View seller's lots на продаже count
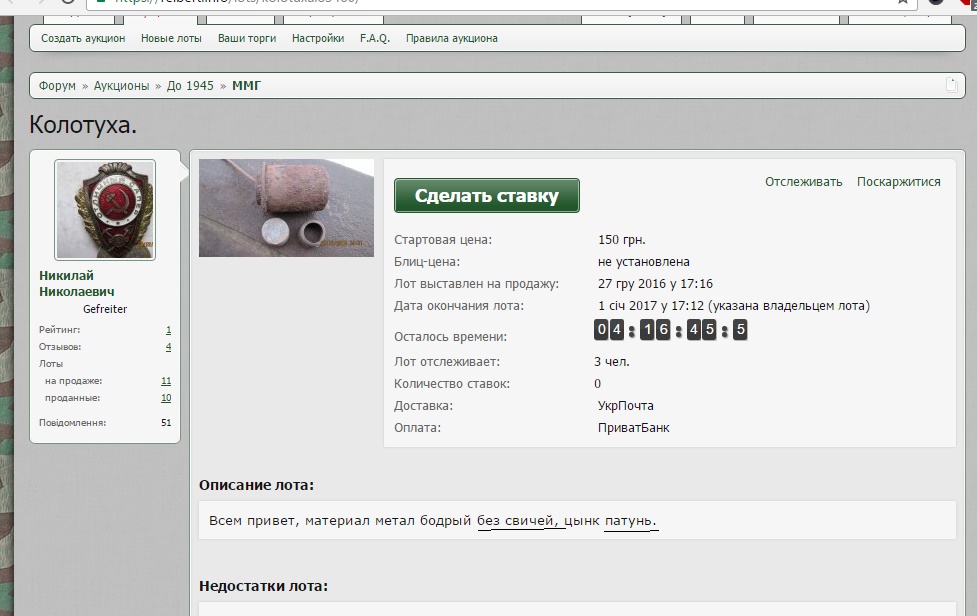This screenshot has width=977, height=616. point(165,381)
